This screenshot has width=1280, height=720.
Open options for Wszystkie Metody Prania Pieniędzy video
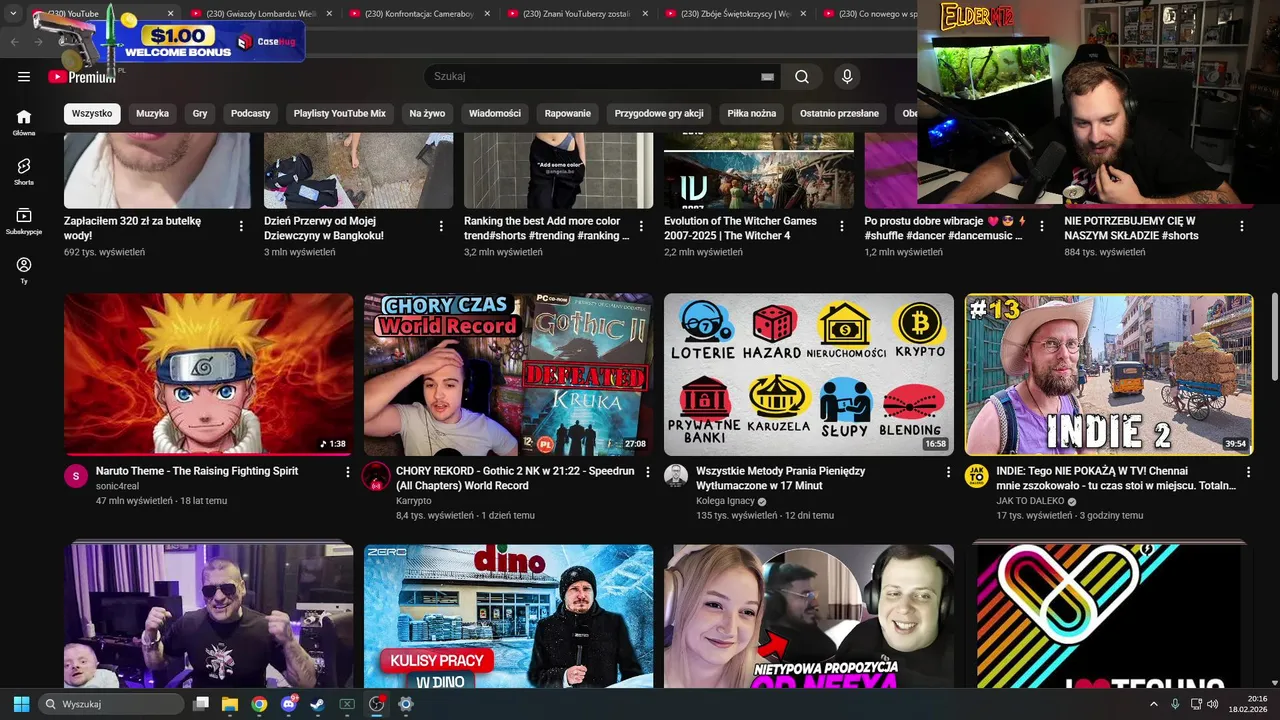click(x=948, y=472)
